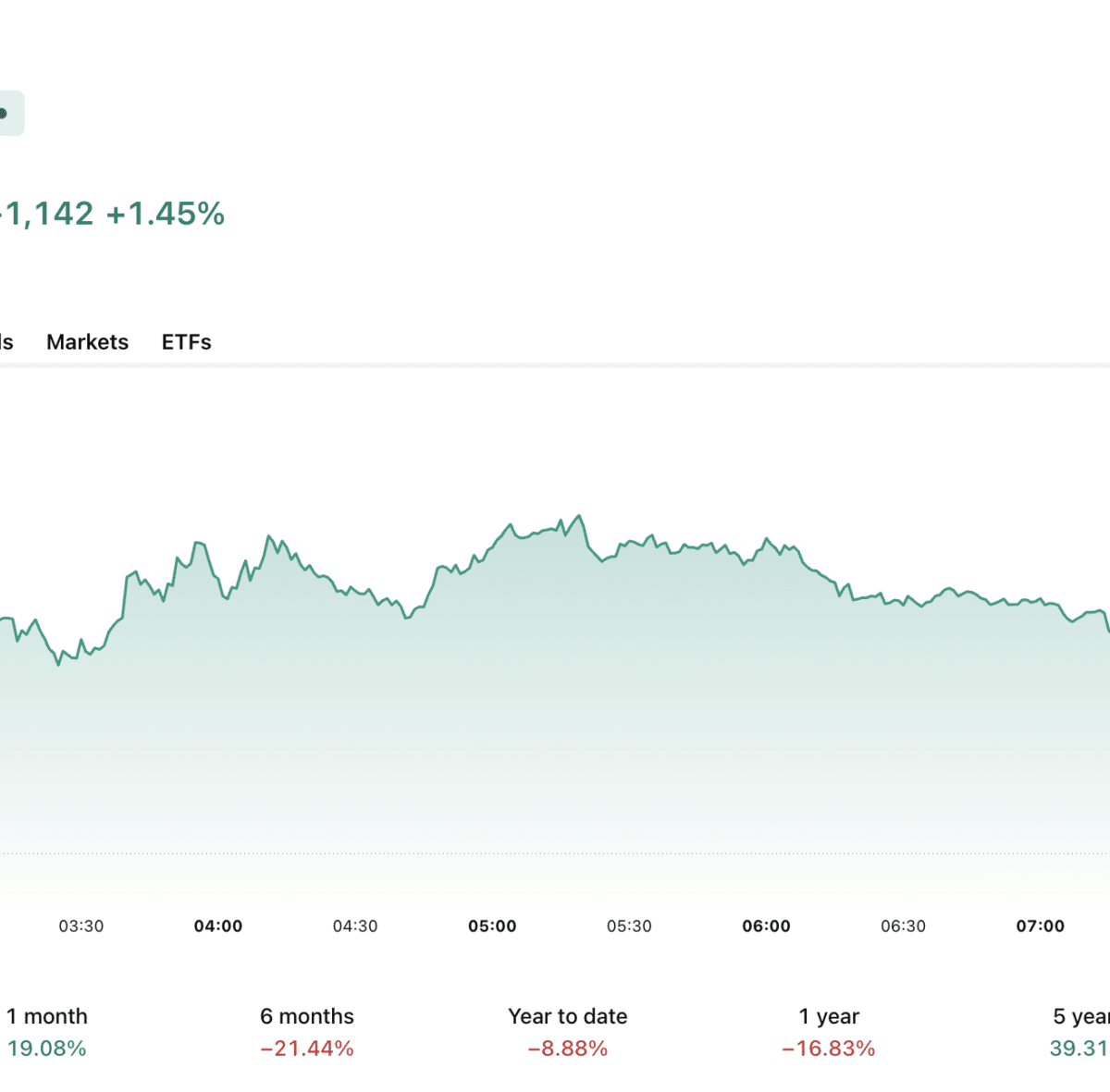Open the Markets tab

pos(87,342)
